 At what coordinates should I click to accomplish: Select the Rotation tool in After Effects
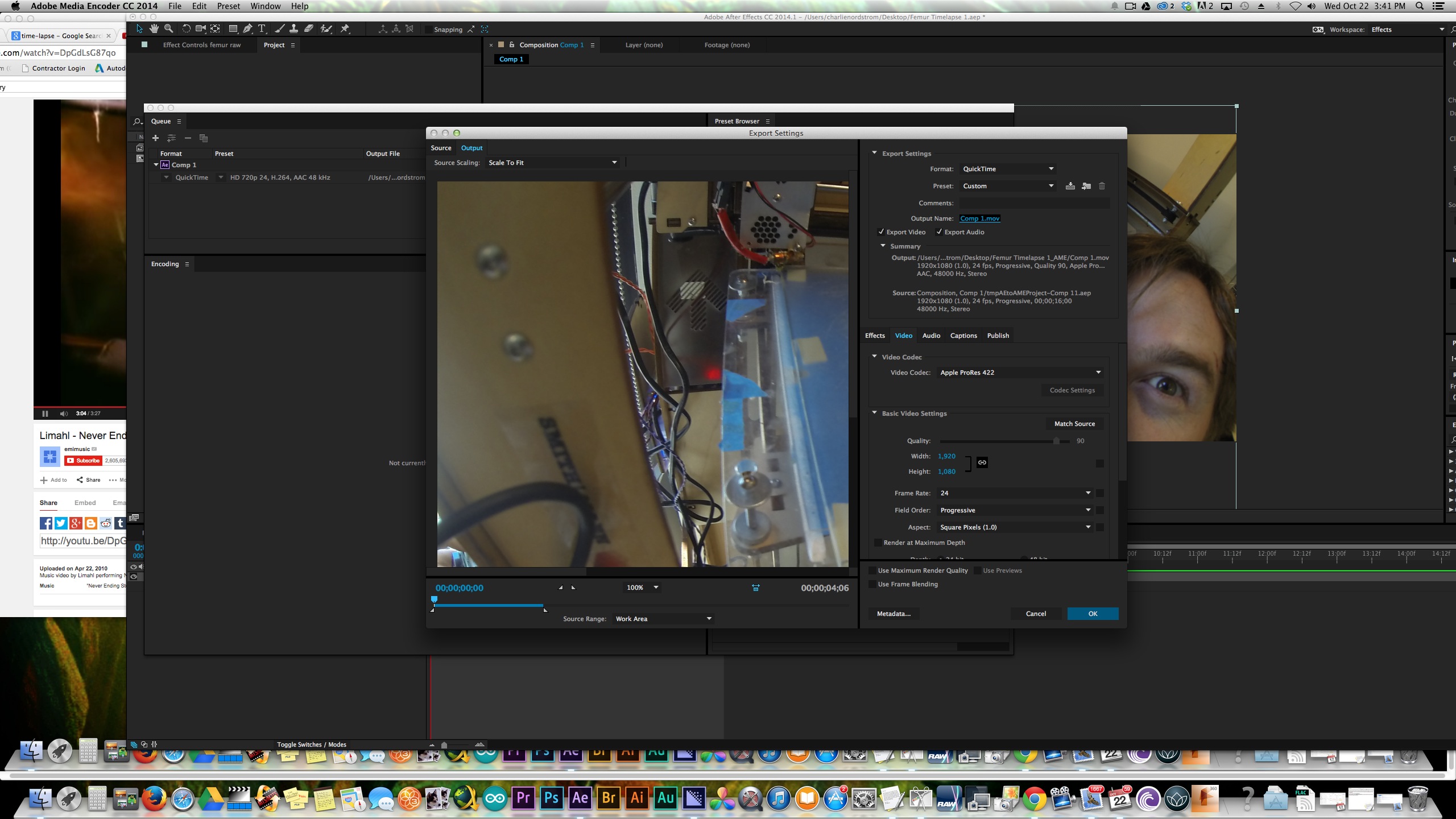(x=186, y=28)
